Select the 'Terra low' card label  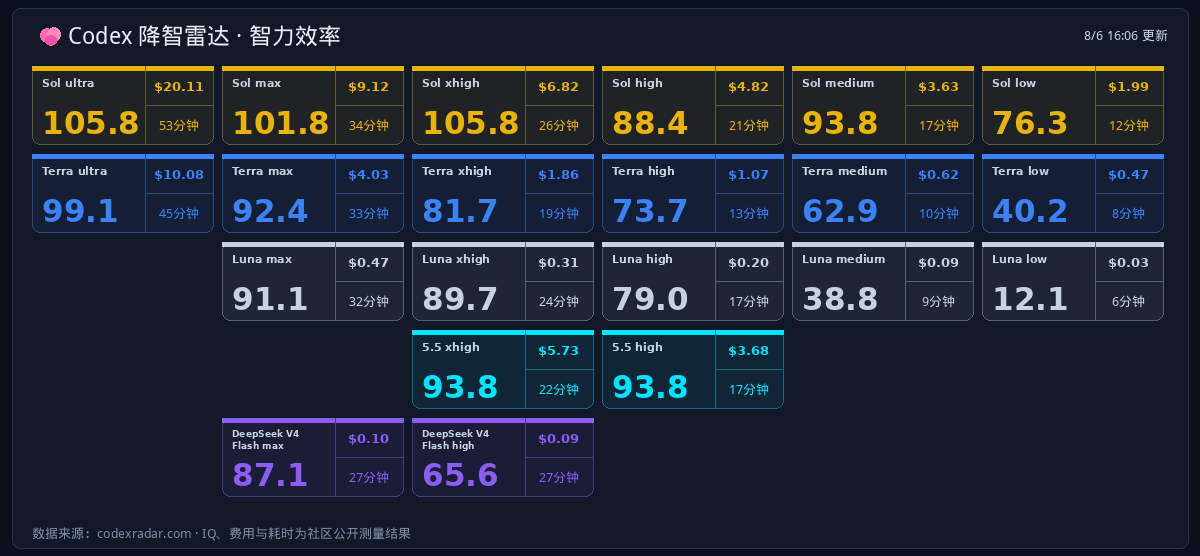[1021, 171]
